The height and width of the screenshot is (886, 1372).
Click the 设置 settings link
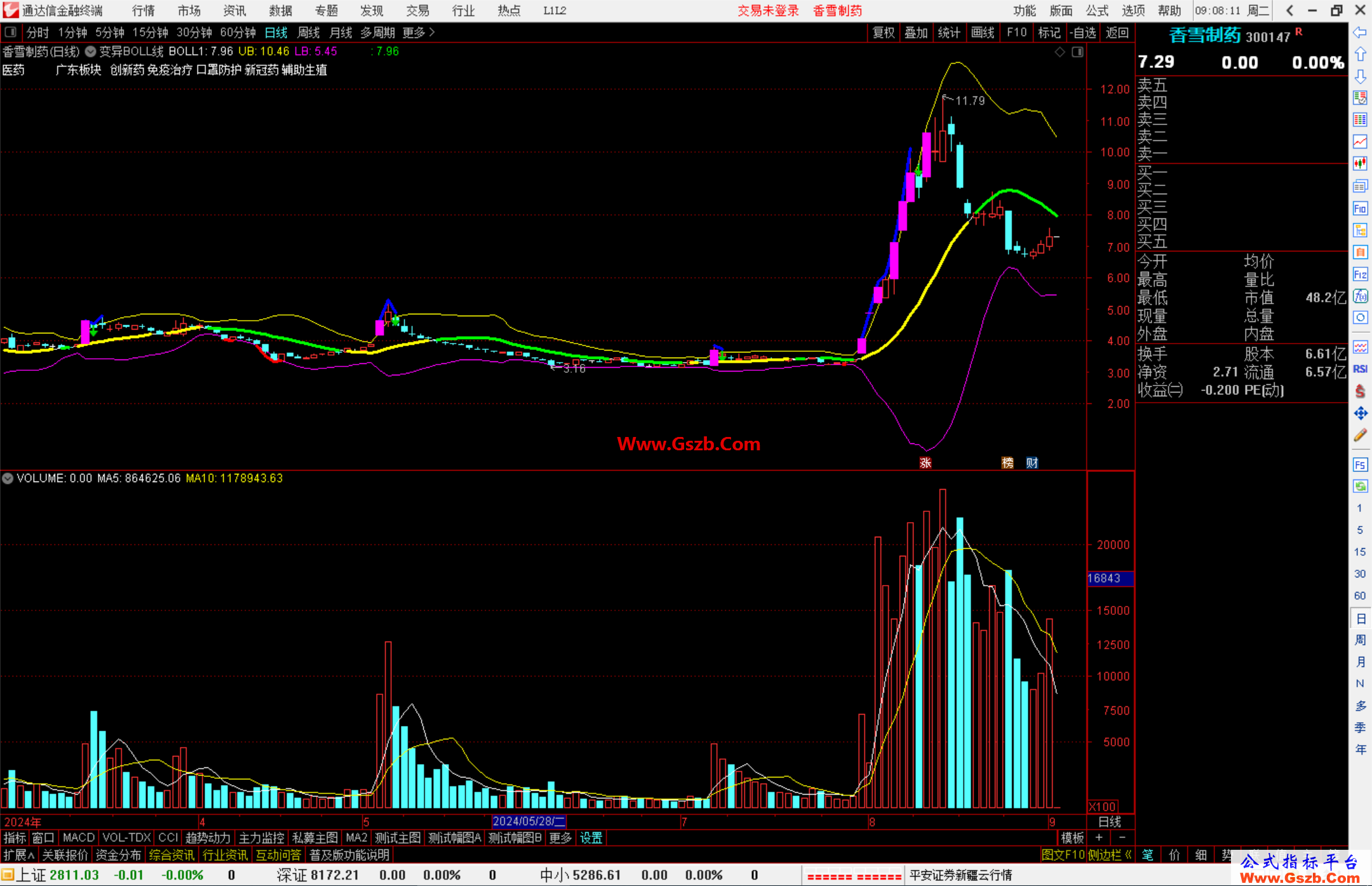click(x=591, y=838)
